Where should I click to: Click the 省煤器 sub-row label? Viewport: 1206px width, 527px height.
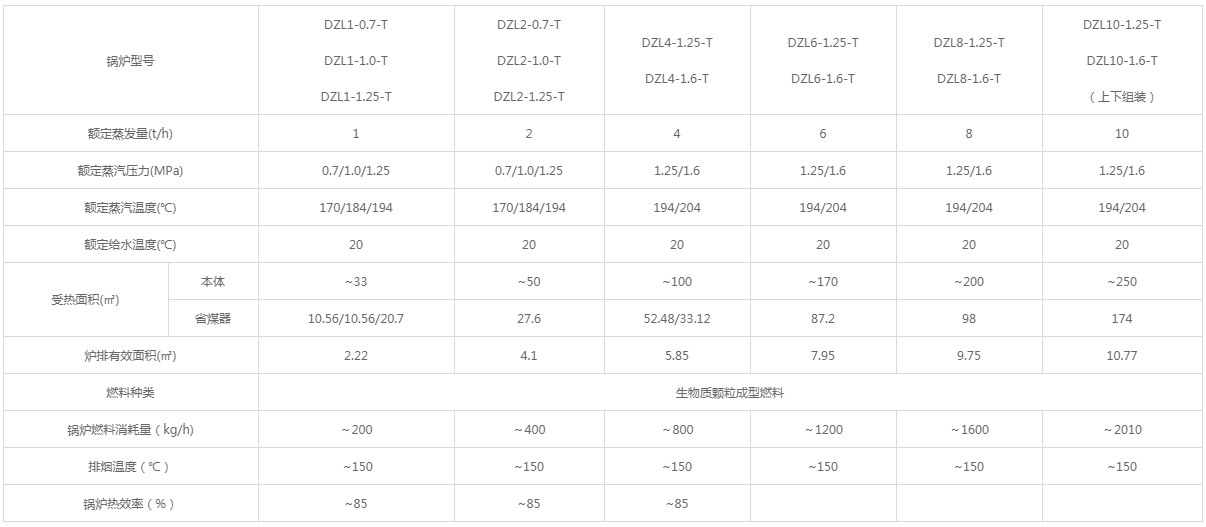(213, 319)
